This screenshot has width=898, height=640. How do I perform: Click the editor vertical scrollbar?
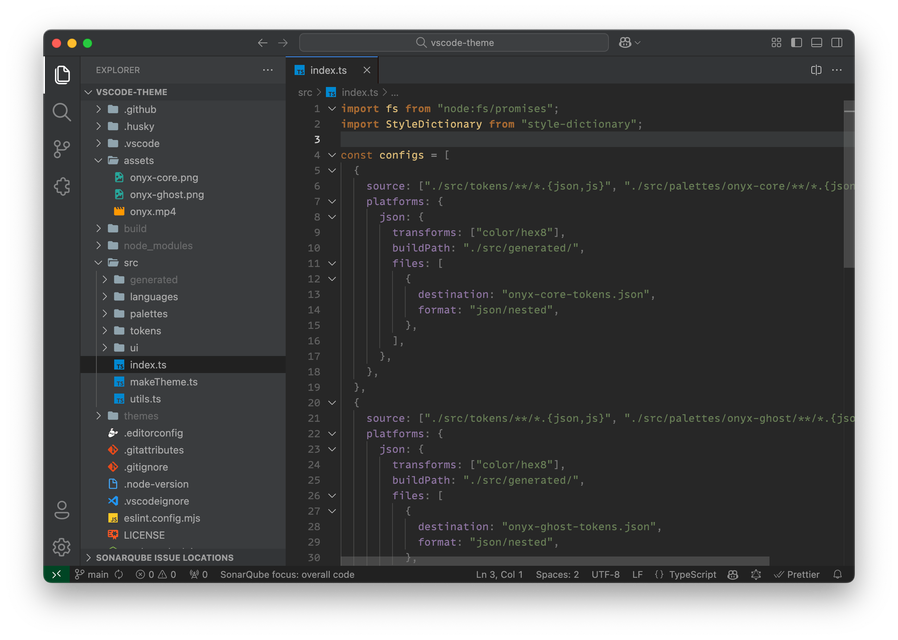tap(849, 184)
